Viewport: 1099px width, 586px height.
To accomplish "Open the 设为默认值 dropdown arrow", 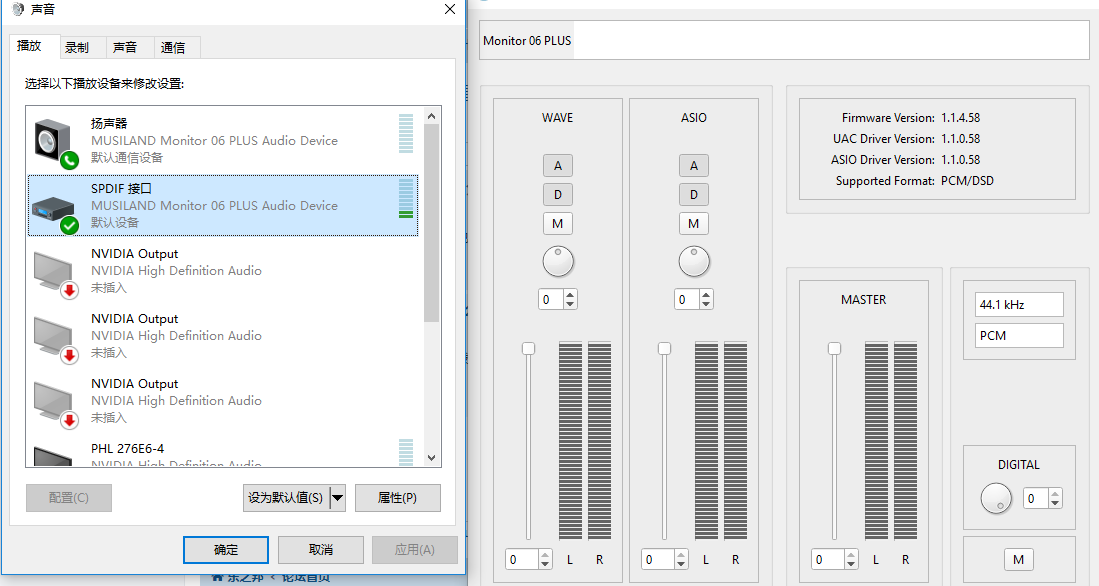I will tap(337, 498).
